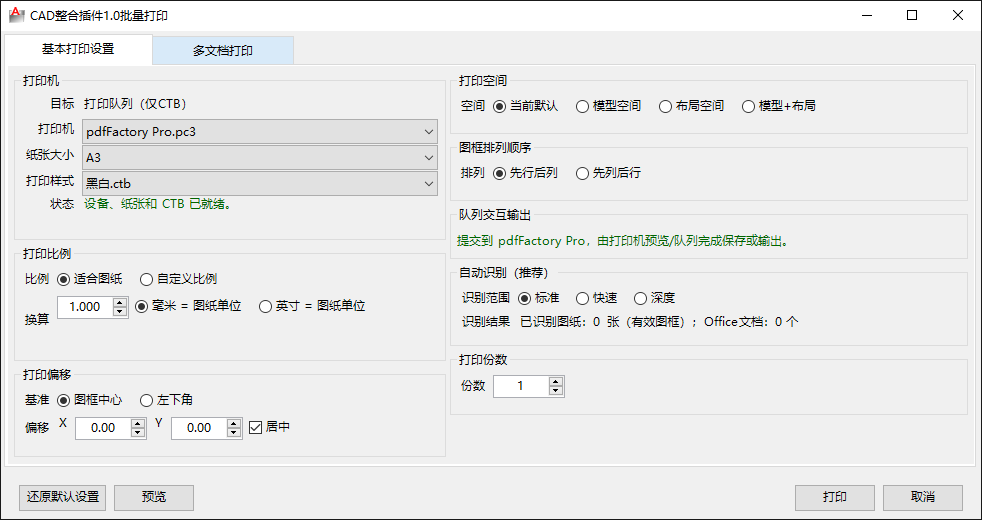Select 图框中心 as offset base
Viewport: 982px width, 520px height.
click(90, 400)
